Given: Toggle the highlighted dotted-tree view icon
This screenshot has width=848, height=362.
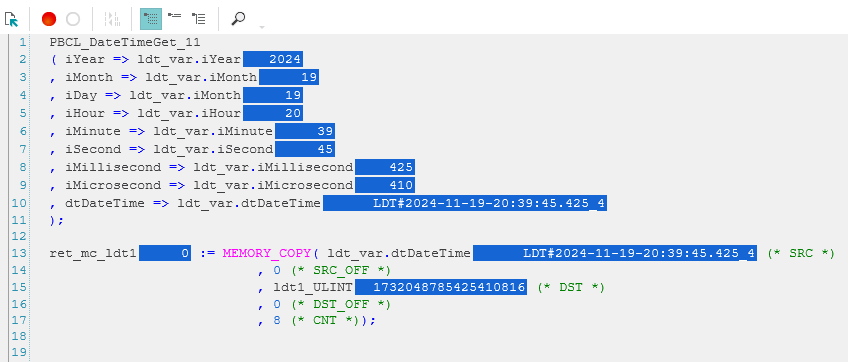Looking at the screenshot, I should (151, 19).
